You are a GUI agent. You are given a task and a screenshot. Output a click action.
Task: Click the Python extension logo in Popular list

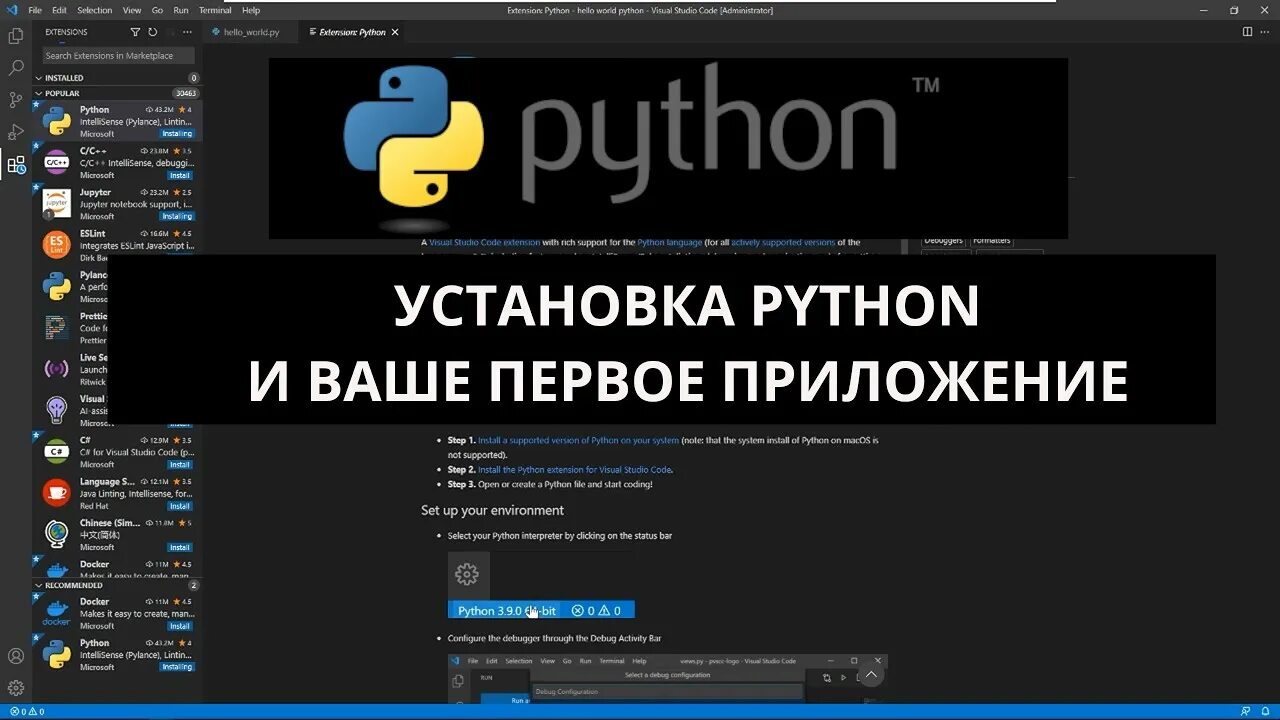pyautogui.click(x=57, y=121)
